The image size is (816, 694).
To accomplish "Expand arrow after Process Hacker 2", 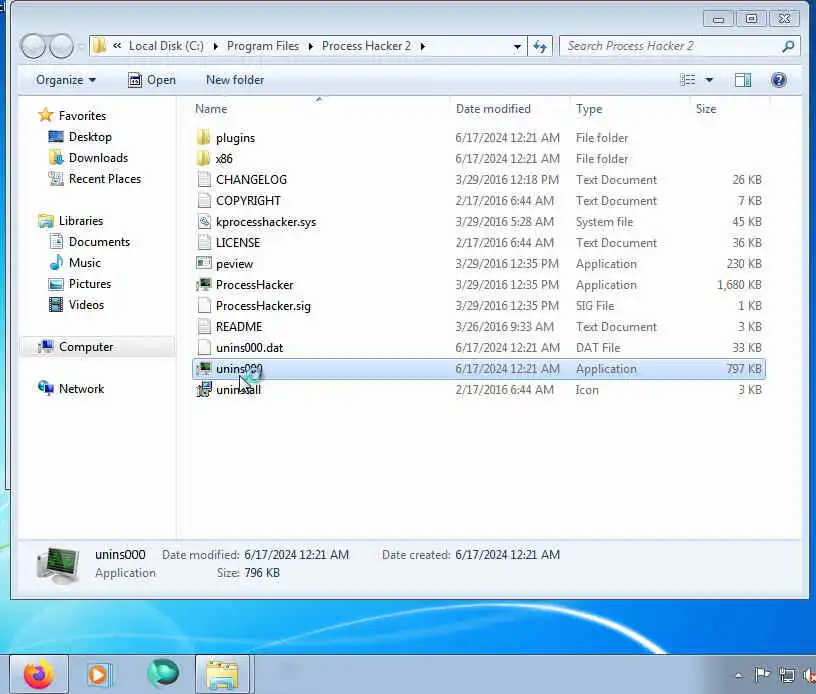I will coord(423,47).
